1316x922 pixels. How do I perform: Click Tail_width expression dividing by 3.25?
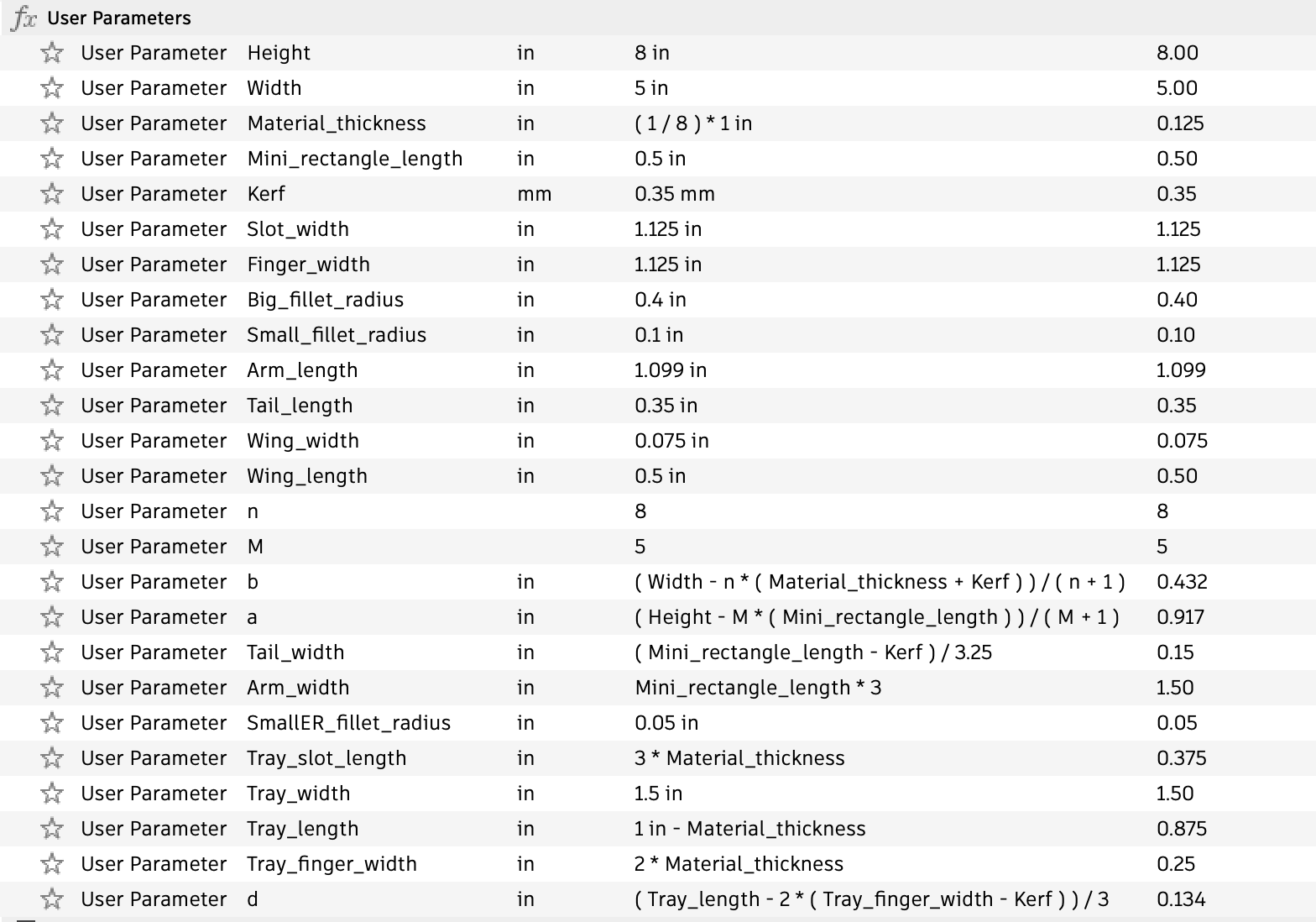click(x=813, y=652)
